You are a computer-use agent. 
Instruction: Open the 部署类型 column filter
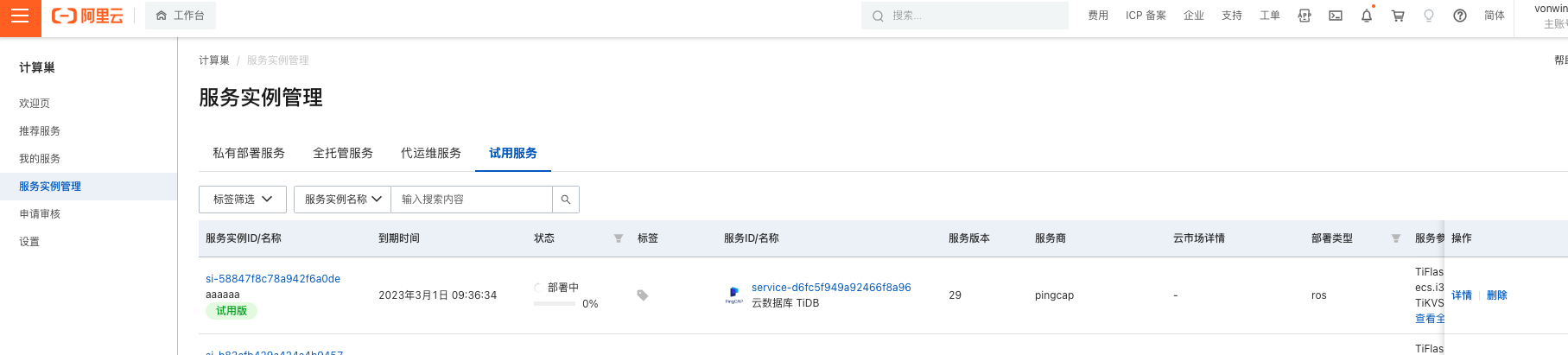[x=1396, y=238]
